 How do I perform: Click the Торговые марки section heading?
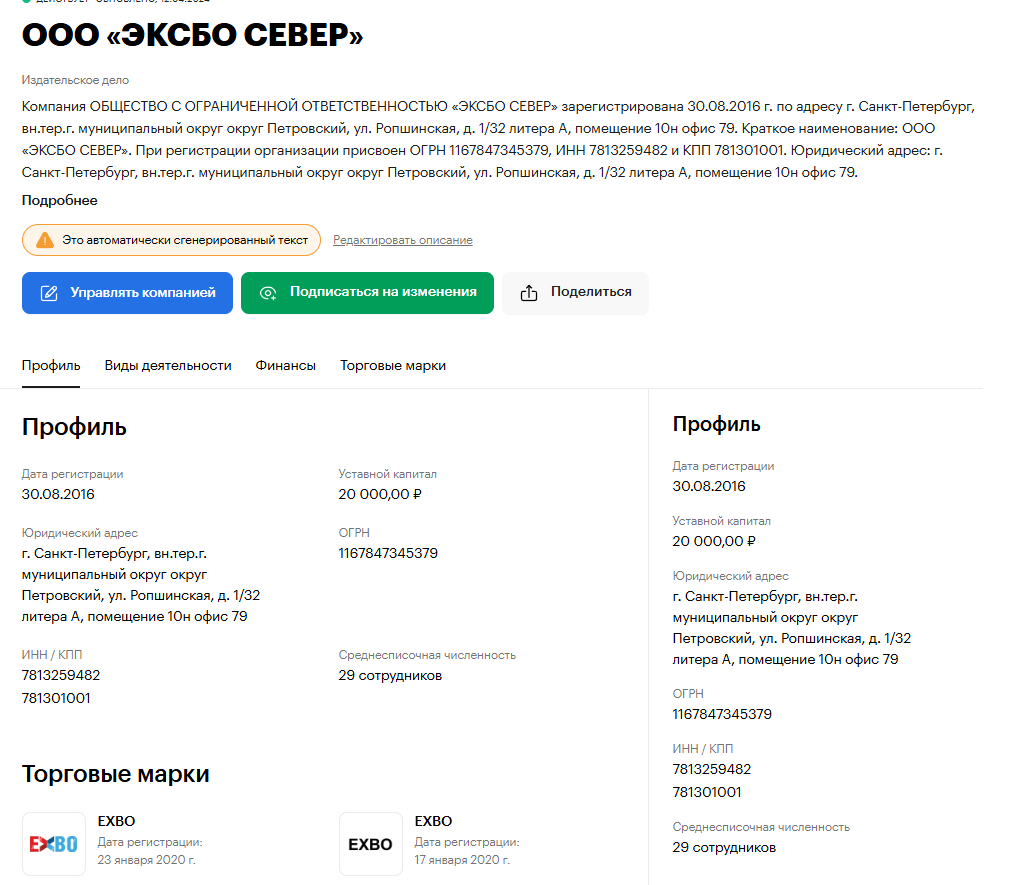pyautogui.click(x=115, y=774)
